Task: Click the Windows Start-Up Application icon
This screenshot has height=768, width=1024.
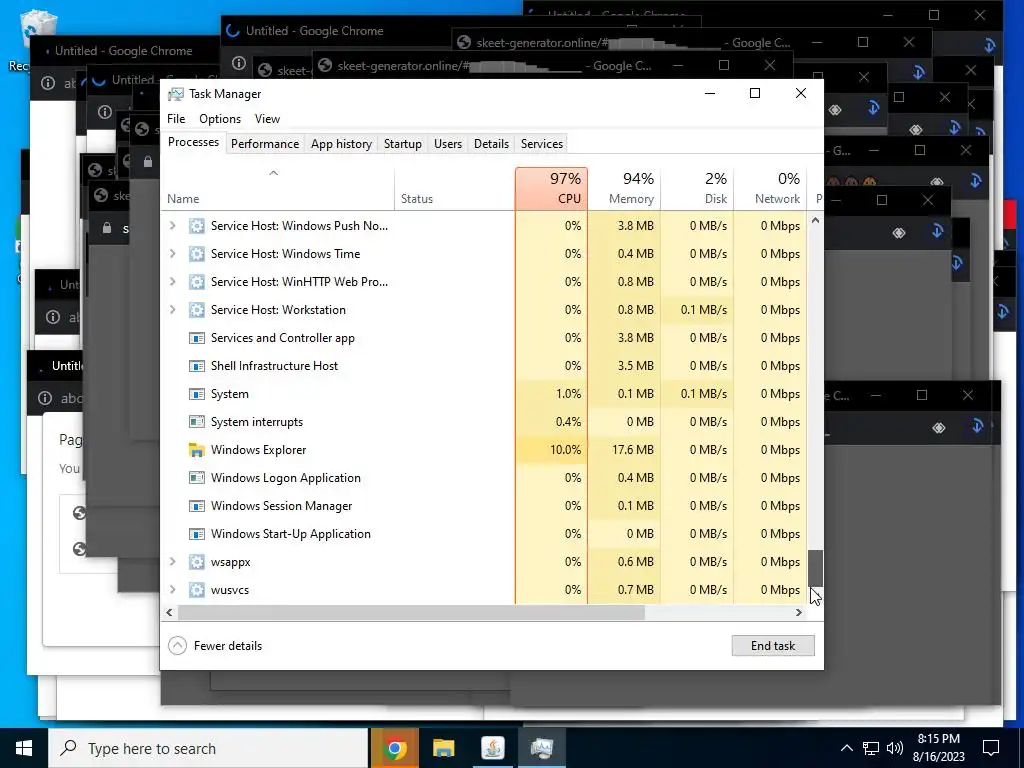Action: coord(197,534)
